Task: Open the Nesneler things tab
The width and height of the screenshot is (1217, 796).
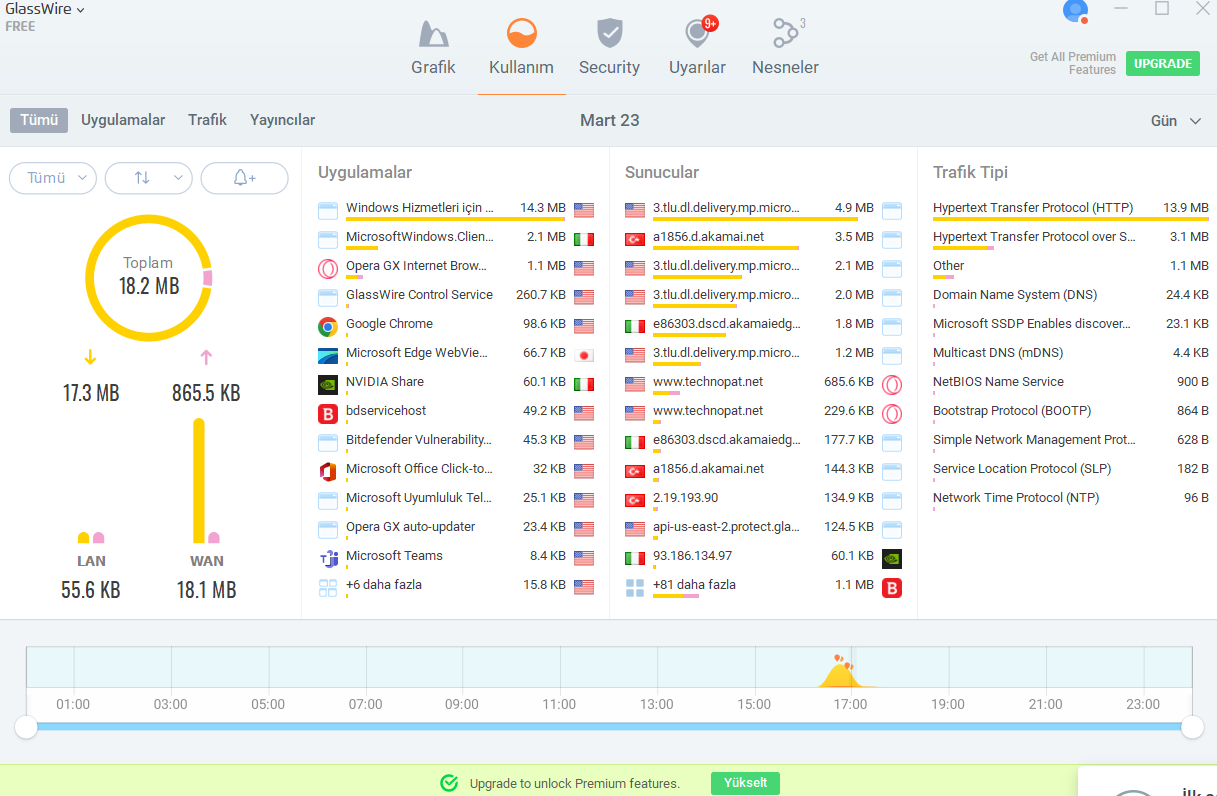Action: [x=785, y=48]
